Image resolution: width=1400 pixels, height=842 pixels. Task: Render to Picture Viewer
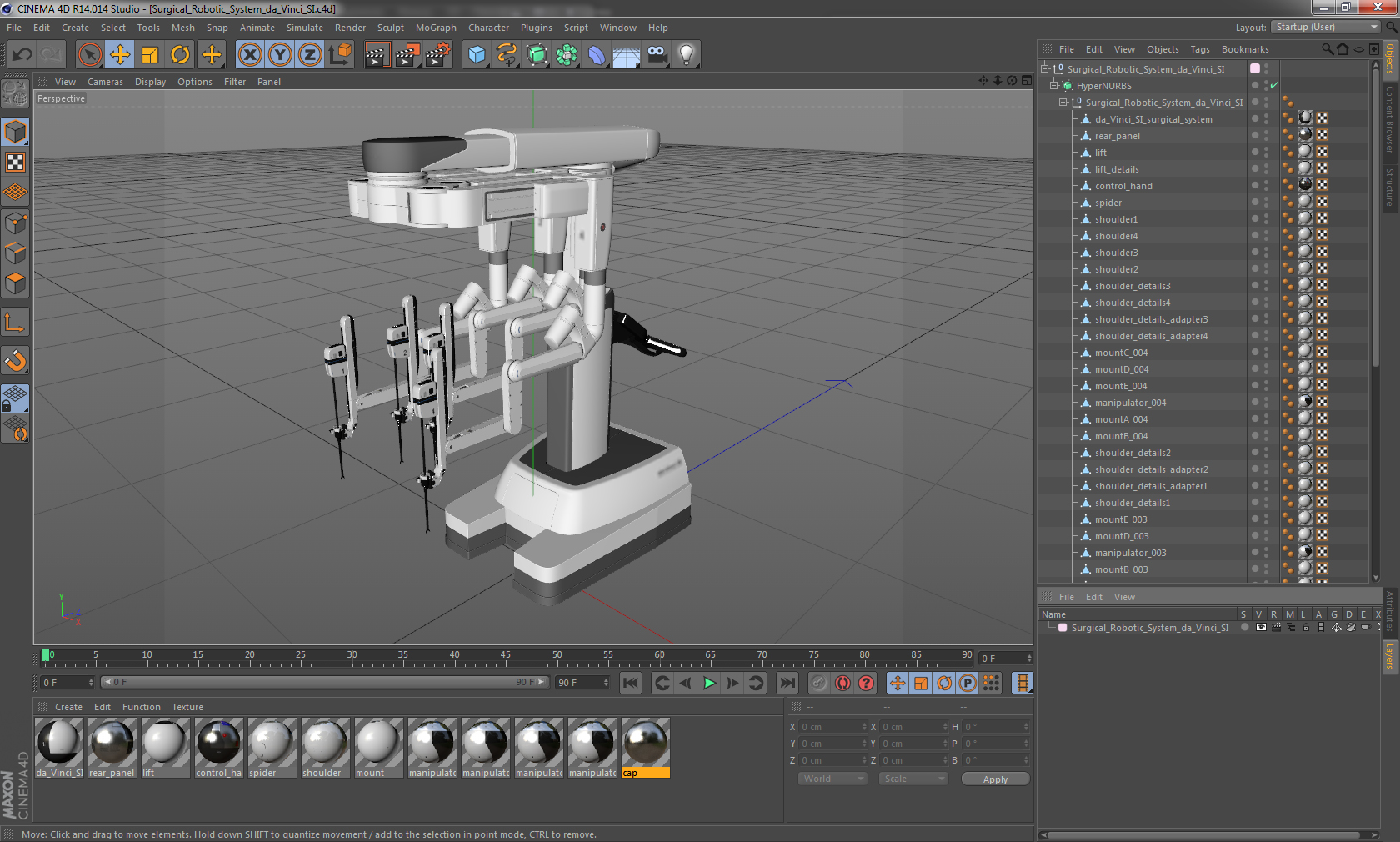407,55
